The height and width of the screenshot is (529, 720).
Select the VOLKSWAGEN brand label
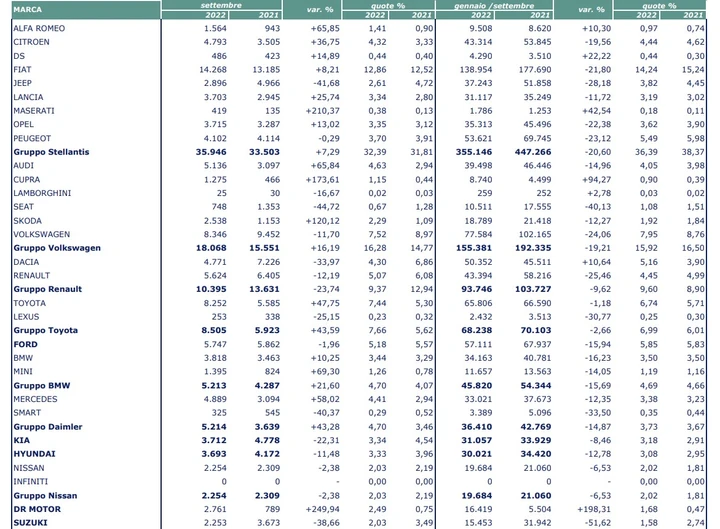[x=42, y=235]
